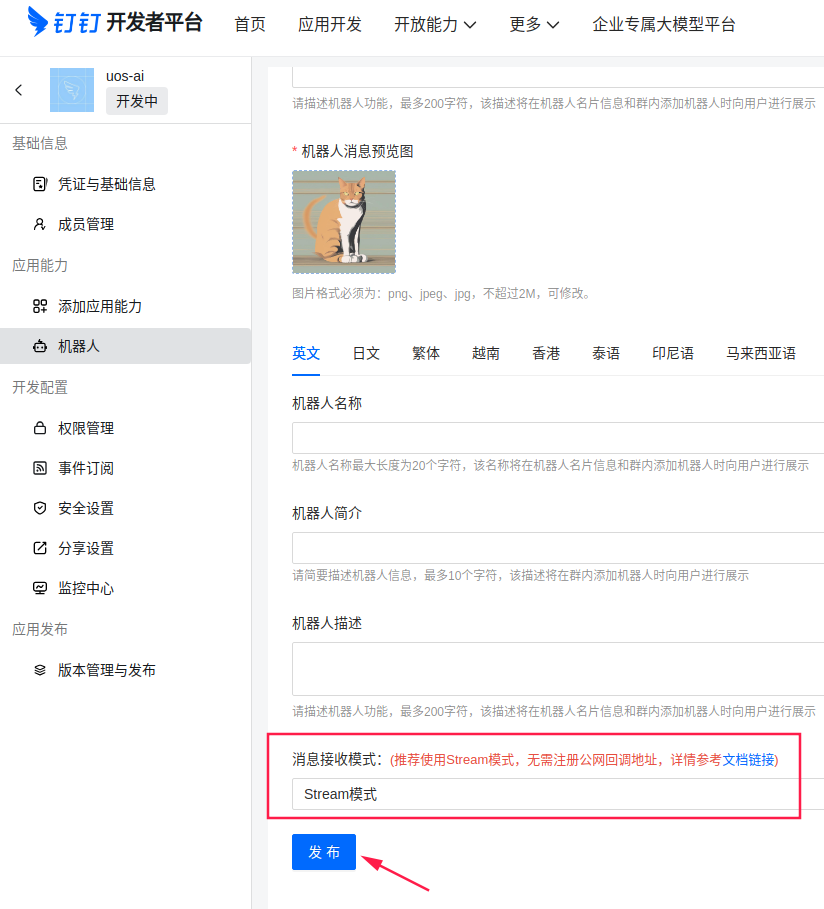
Task: Open 首页 in top navigation
Action: click(250, 24)
